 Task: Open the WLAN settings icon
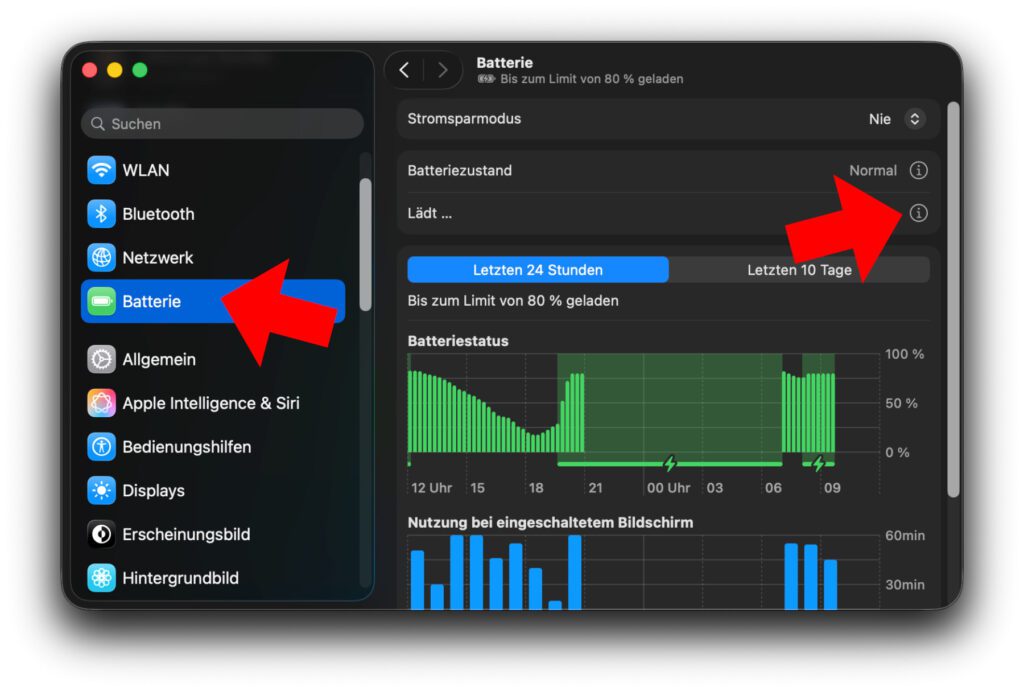point(101,170)
